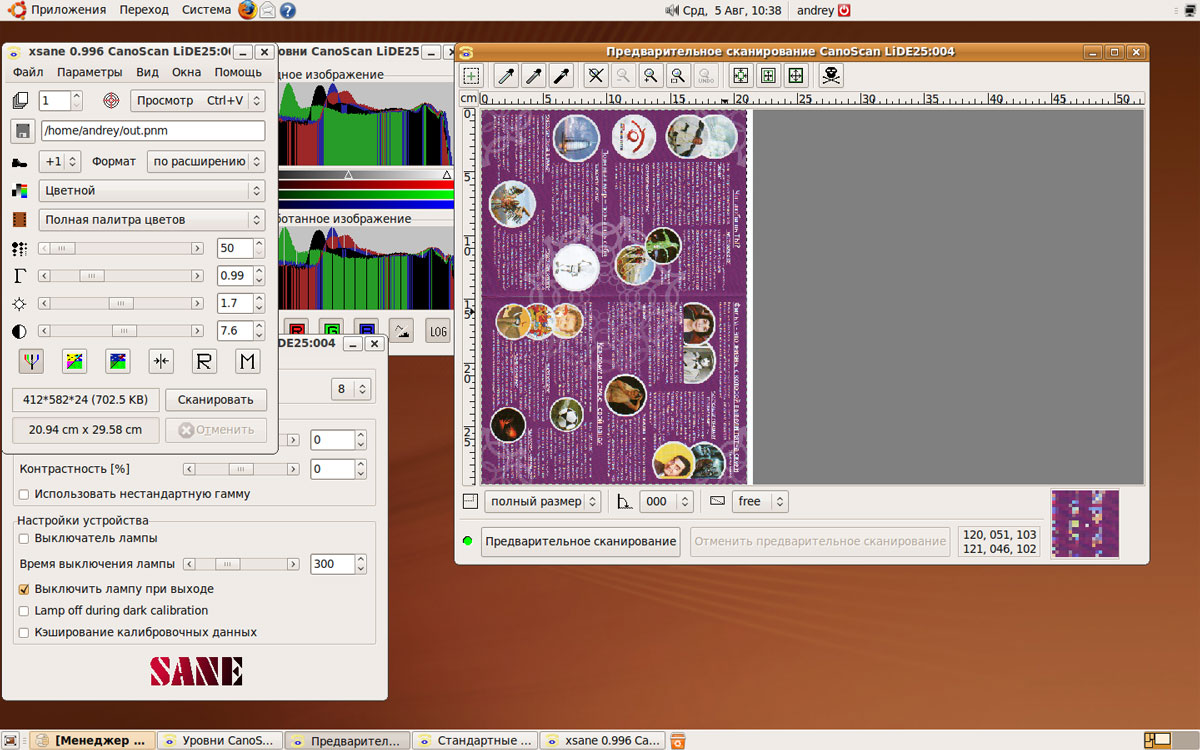1200x750 pixels.
Task: Click the M store enhancement button
Action: click(x=247, y=361)
